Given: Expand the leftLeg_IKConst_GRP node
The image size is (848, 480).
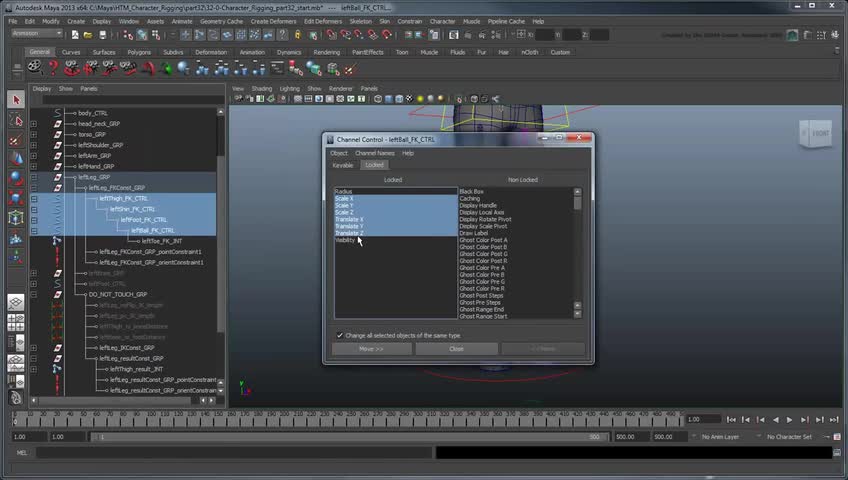Looking at the screenshot, I should tap(34, 348).
